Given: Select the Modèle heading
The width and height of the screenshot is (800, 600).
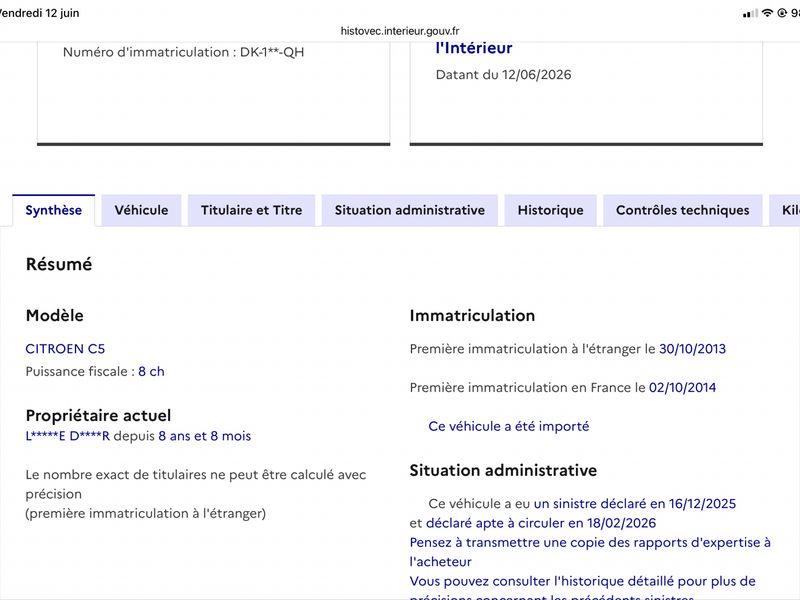Looking at the screenshot, I should click(x=55, y=315).
